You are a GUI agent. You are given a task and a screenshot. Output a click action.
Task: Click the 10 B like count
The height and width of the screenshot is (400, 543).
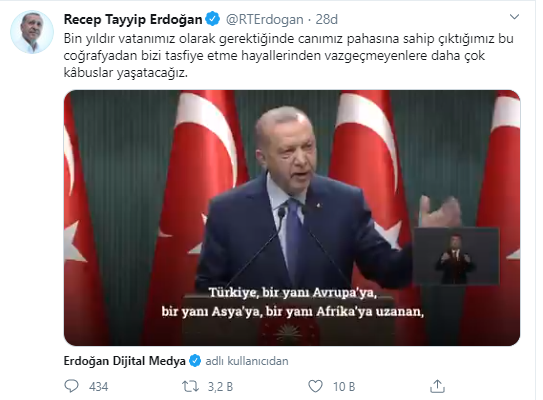click(x=344, y=386)
